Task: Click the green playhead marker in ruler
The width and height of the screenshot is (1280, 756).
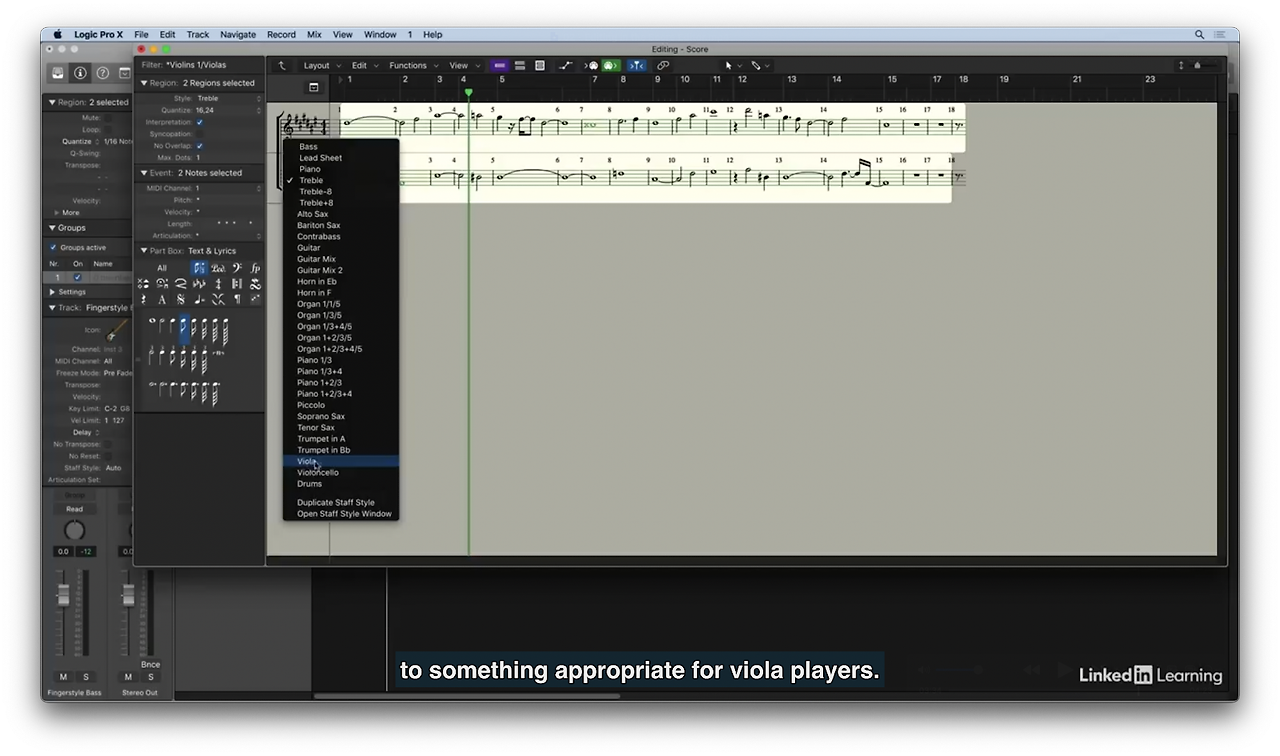Action: [x=468, y=93]
